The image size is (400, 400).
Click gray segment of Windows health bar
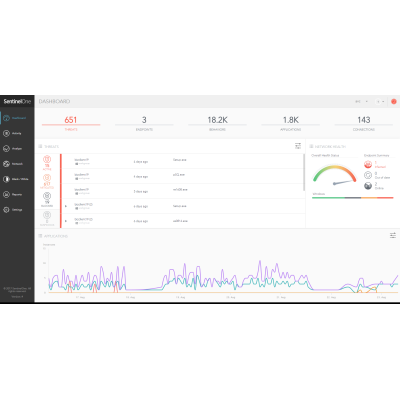pyautogui.click(x=353, y=198)
